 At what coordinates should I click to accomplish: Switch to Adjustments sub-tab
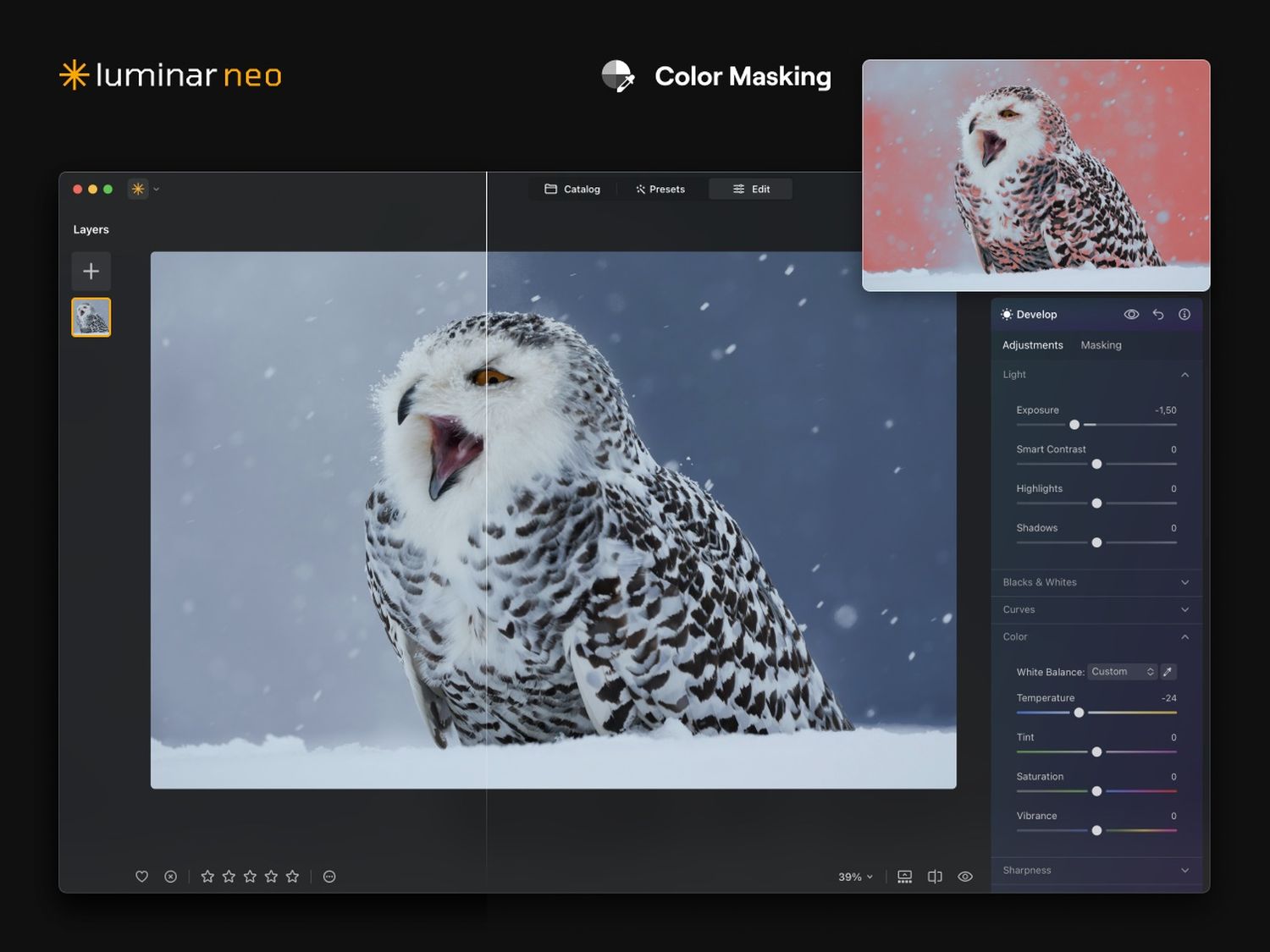1033,345
